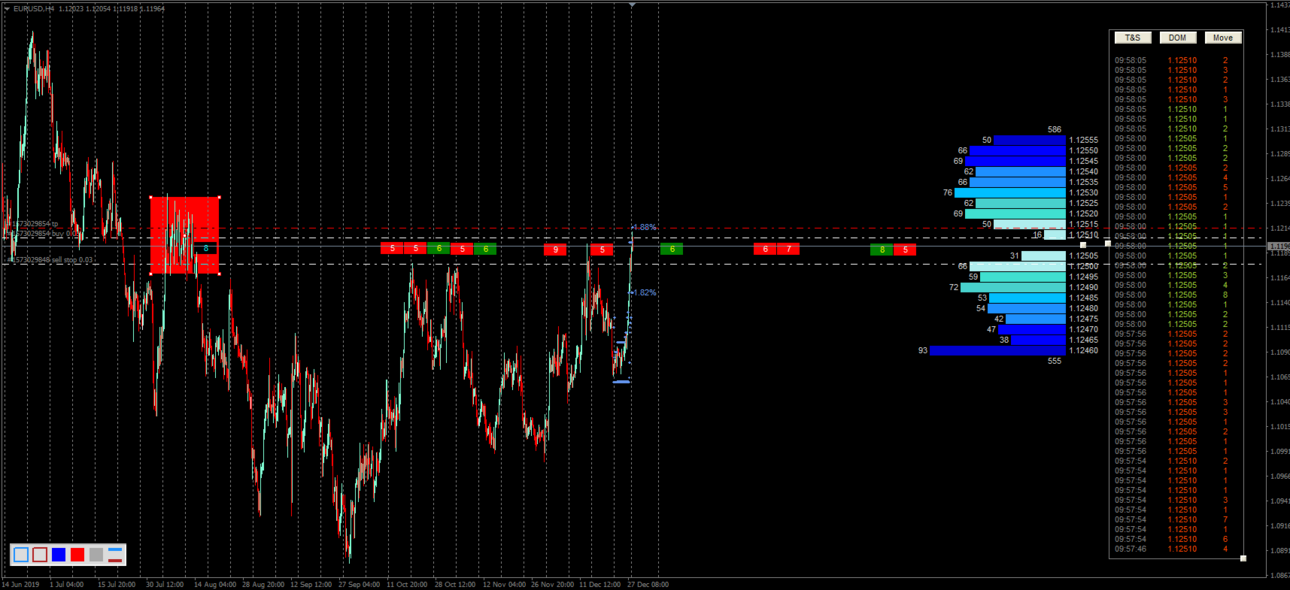The height and width of the screenshot is (590, 1290).
Task: Click the Move button
Action: (x=1223, y=37)
